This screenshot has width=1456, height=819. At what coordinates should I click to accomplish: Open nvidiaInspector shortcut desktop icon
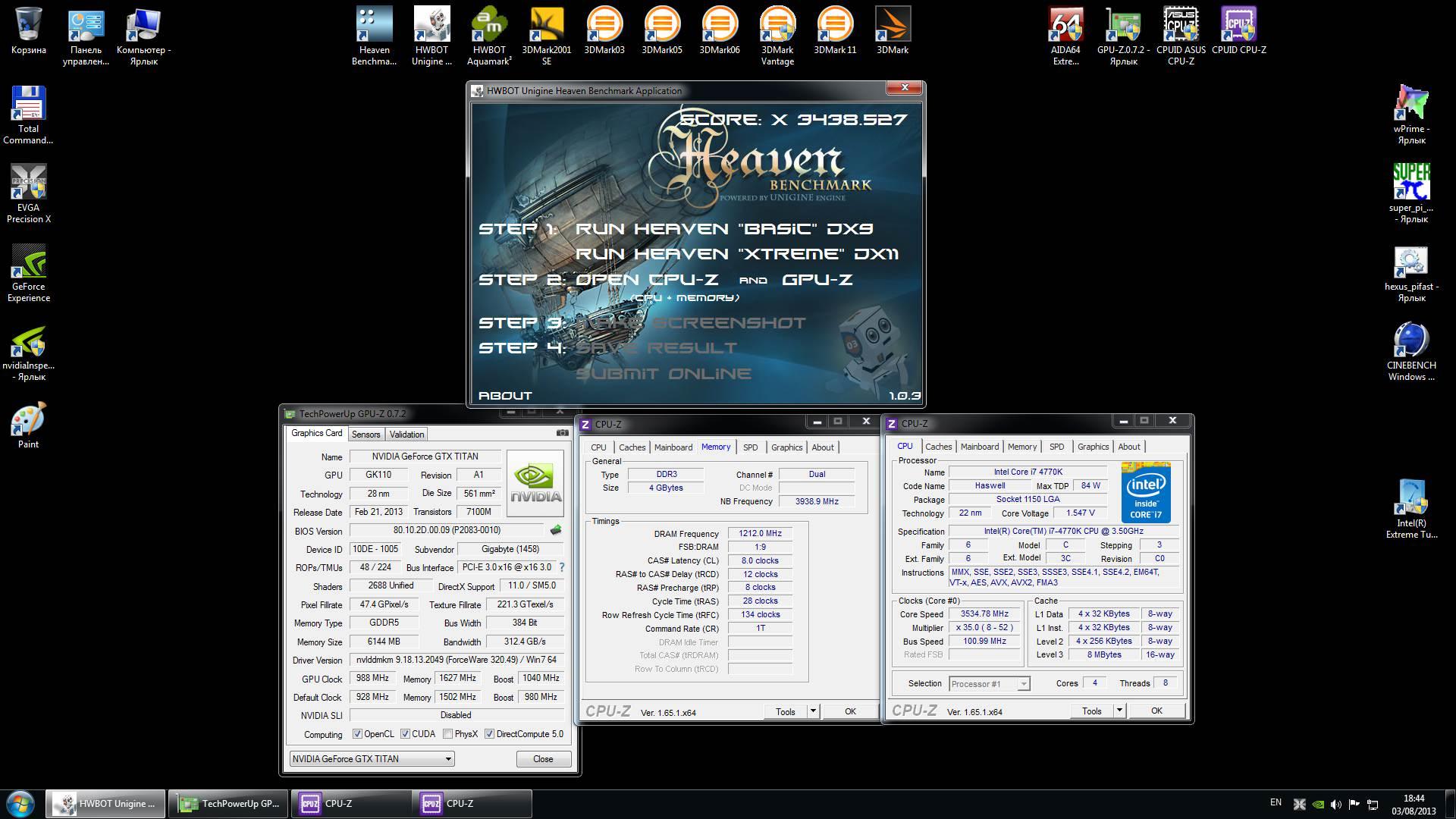tap(28, 352)
